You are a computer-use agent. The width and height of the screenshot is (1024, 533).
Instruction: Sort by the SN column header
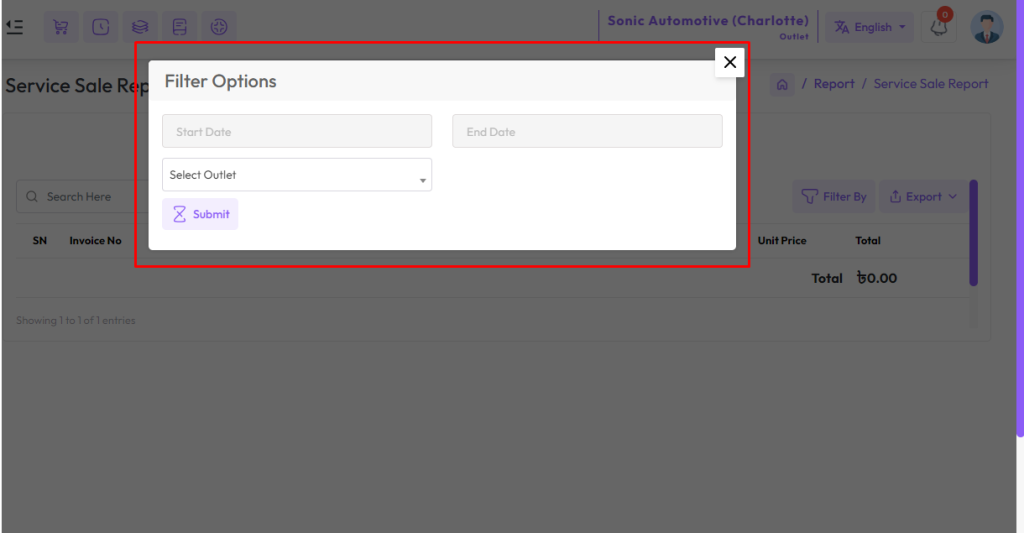(40, 240)
